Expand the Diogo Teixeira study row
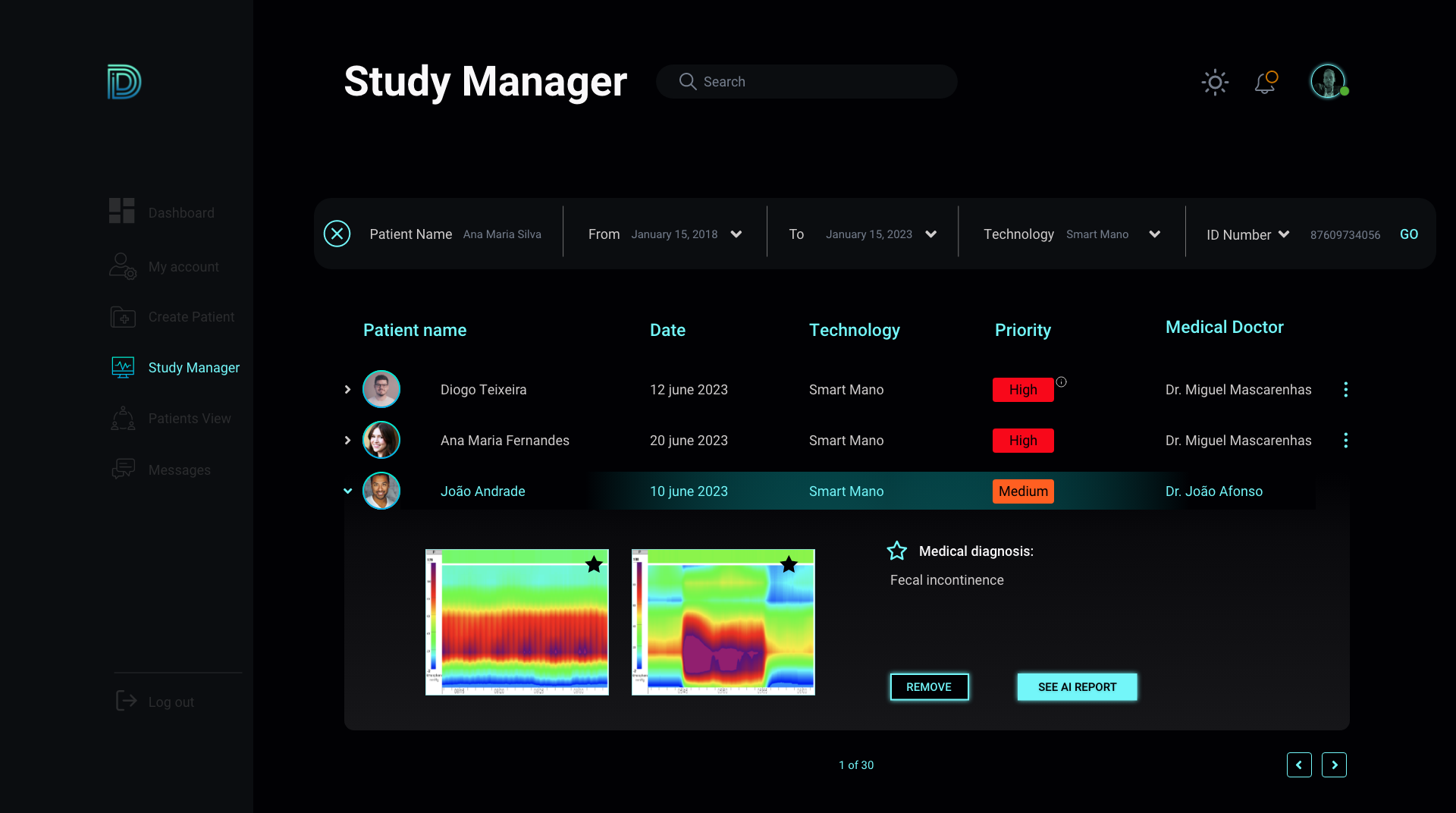Image resolution: width=1456 pixels, height=813 pixels. 347,390
